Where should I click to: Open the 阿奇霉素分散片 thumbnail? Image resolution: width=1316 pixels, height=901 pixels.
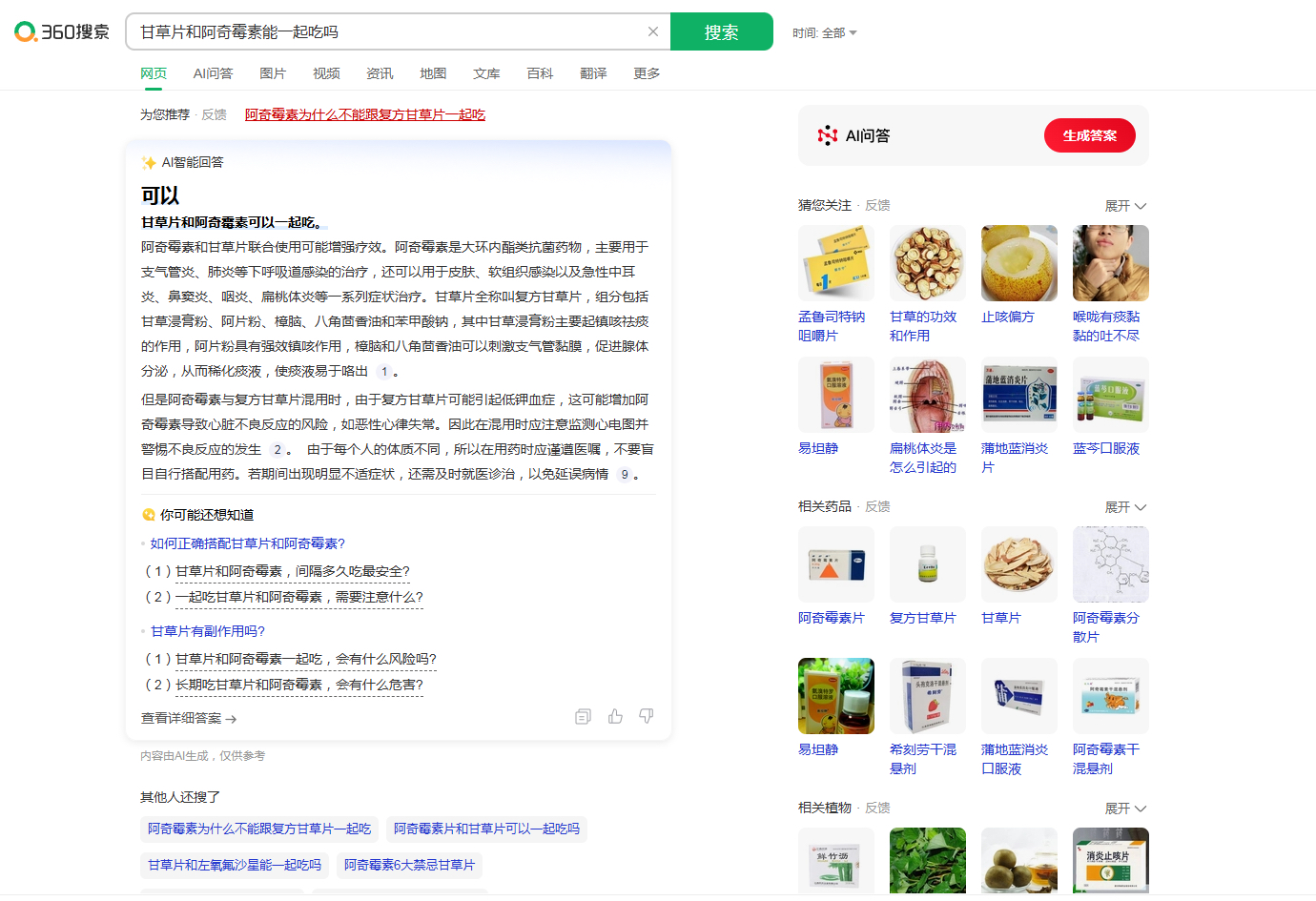(x=1111, y=564)
